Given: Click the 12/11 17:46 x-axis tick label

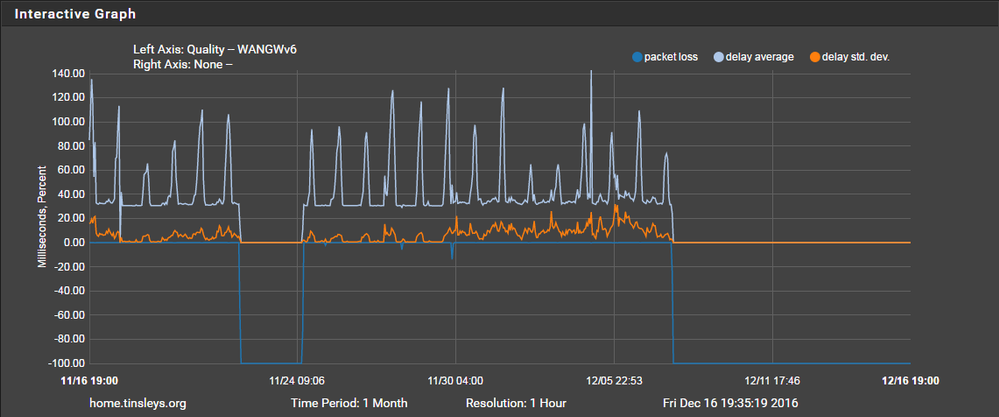Looking at the screenshot, I should 772,380.
